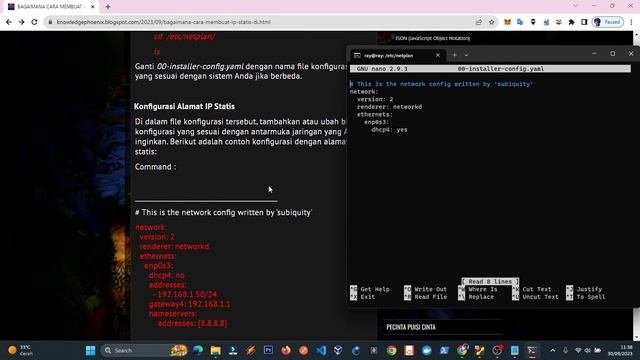The image size is (640, 360).
Task: Click the Get Help shortcut label in nano
Action: pyautogui.click(x=375, y=289)
